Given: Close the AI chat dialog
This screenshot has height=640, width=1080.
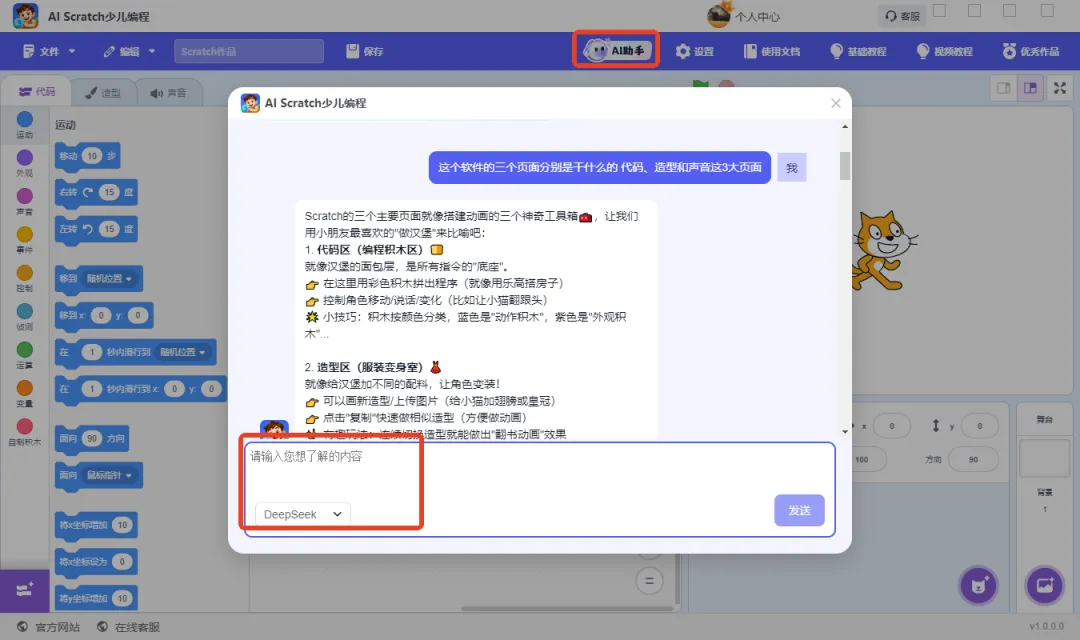Looking at the screenshot, I should click(835, 103).
